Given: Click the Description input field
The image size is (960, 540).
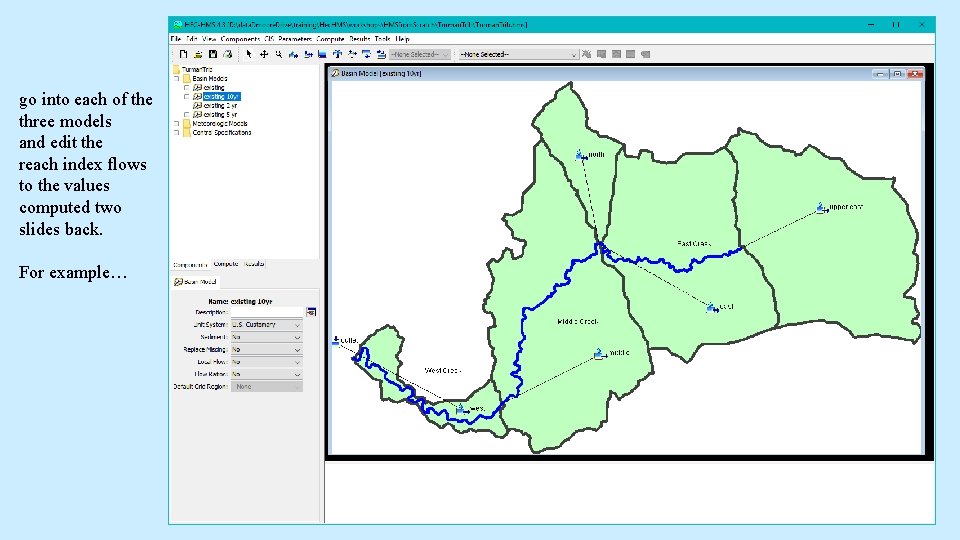Looking at the screenshot, I should click(267, 312).
